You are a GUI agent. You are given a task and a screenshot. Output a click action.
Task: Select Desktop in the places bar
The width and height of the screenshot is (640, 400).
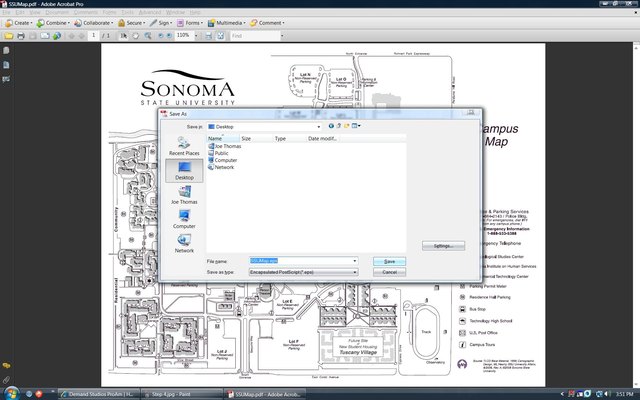point(184,170)
